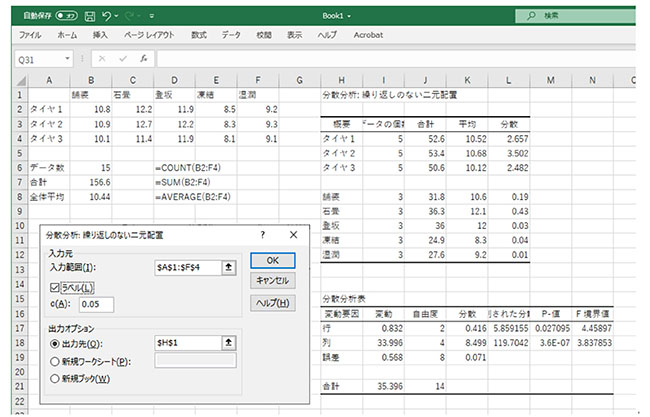
Task: Open the Acrobat tab
Action: point(368,35)
